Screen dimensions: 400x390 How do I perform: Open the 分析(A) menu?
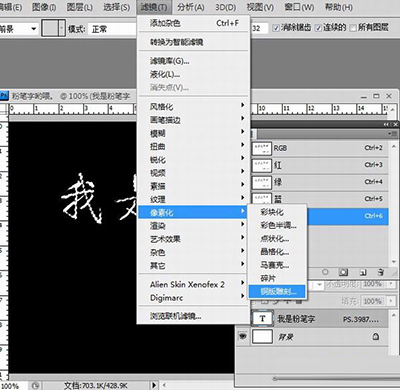click(x=191, y=7)
